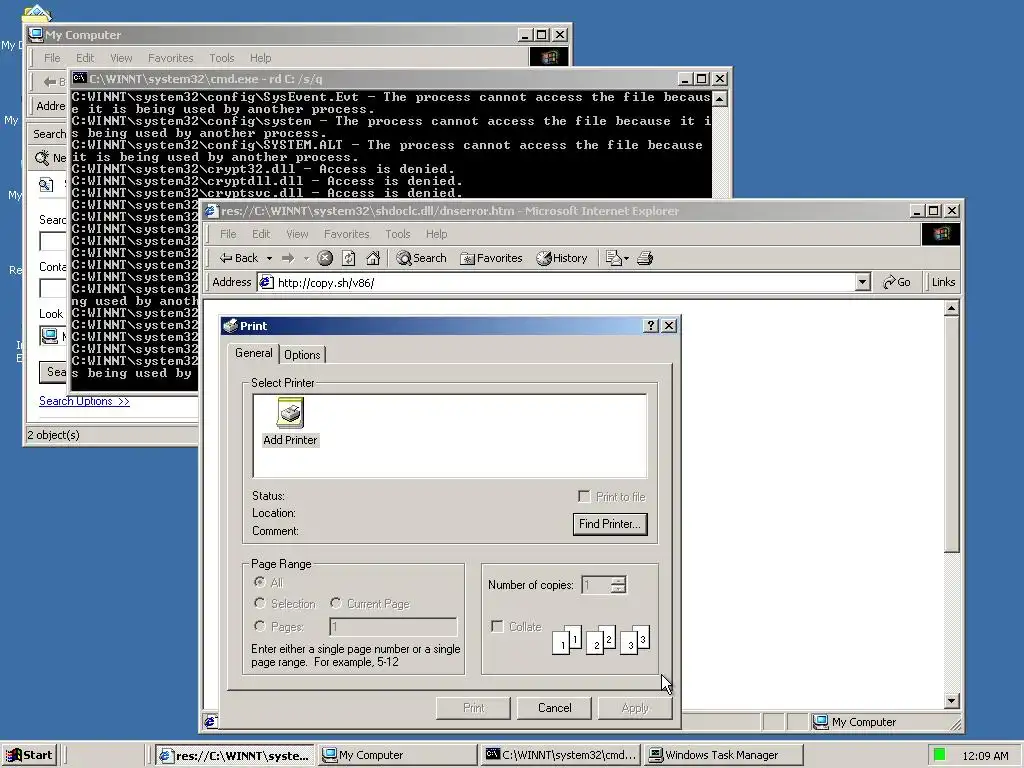Open the IE Favorites menu

pos(347,234)
